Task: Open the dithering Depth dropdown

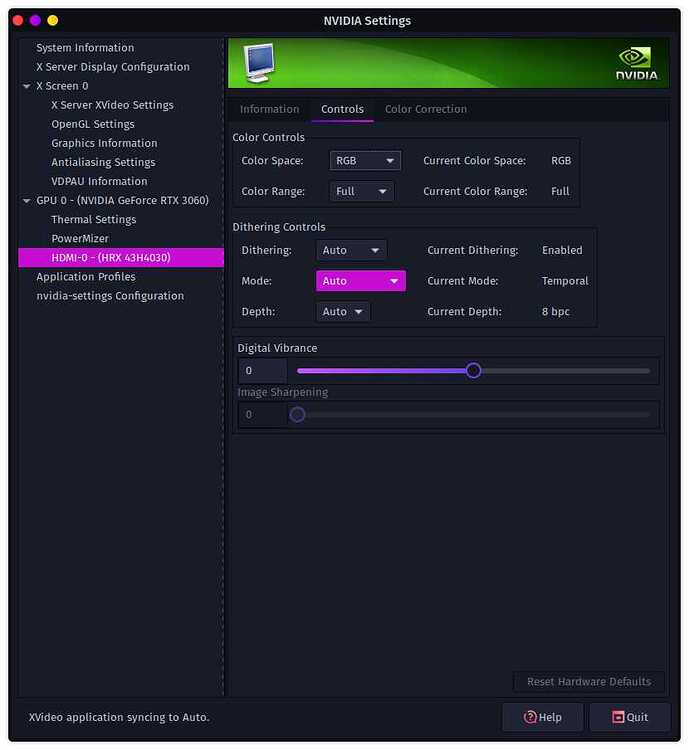Action: (x=343, y=312)
